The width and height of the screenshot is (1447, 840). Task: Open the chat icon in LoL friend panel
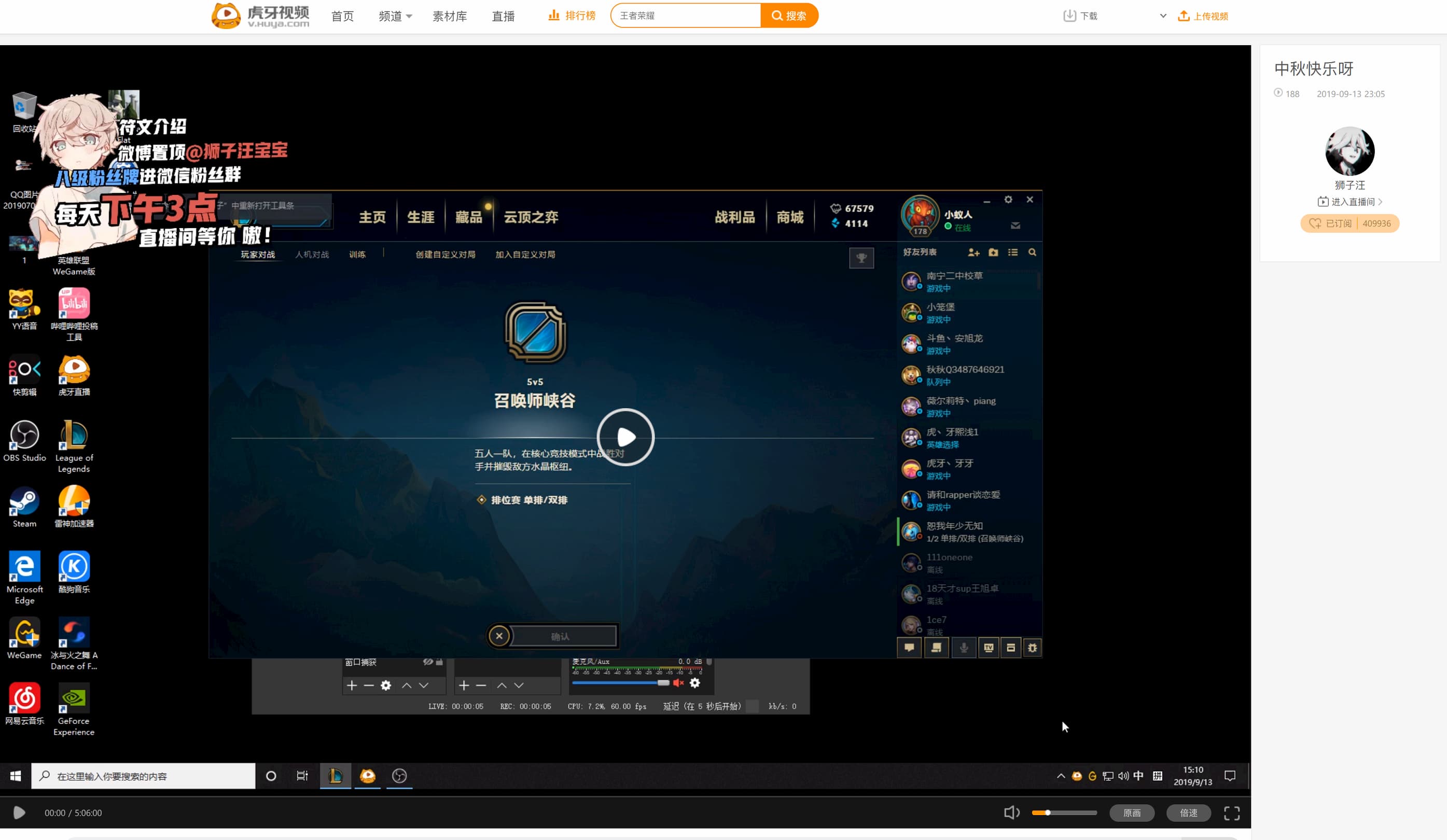[x=909, y=648]
